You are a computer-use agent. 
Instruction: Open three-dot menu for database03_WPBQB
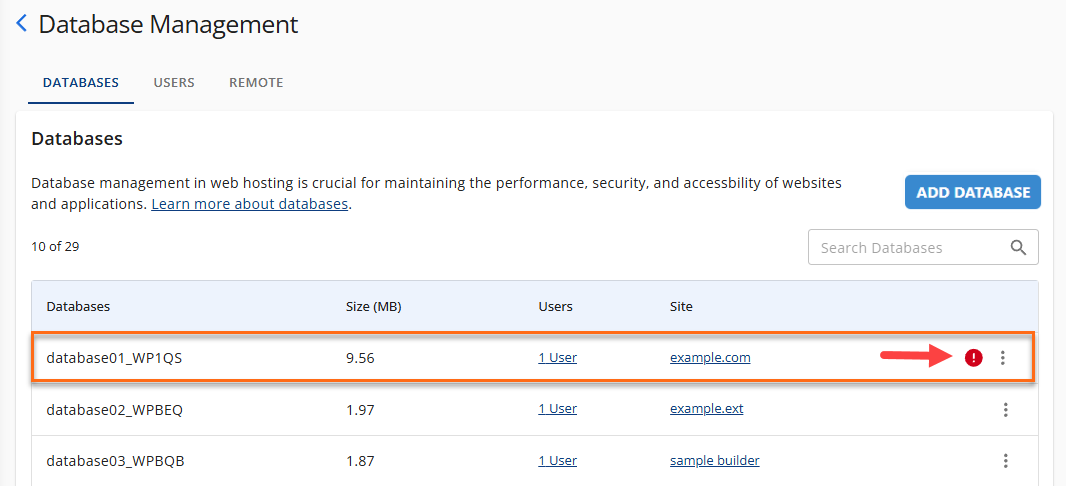(x=1006, y=461)
